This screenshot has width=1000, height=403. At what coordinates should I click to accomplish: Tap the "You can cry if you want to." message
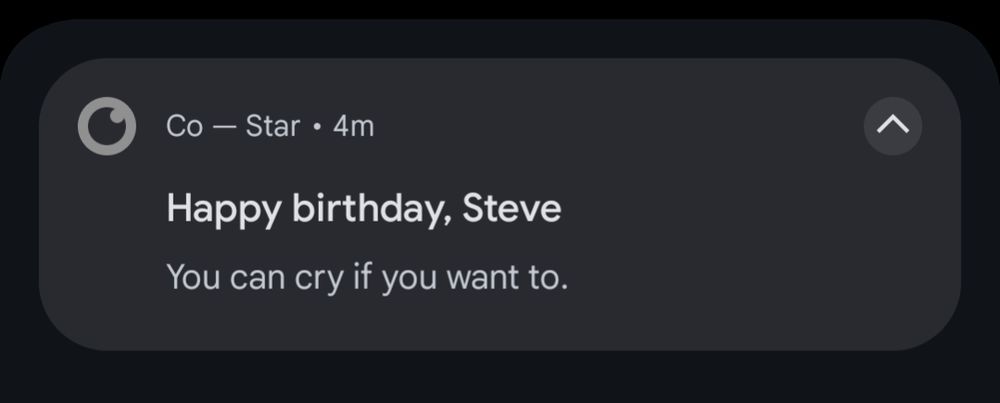pos(367,279)
